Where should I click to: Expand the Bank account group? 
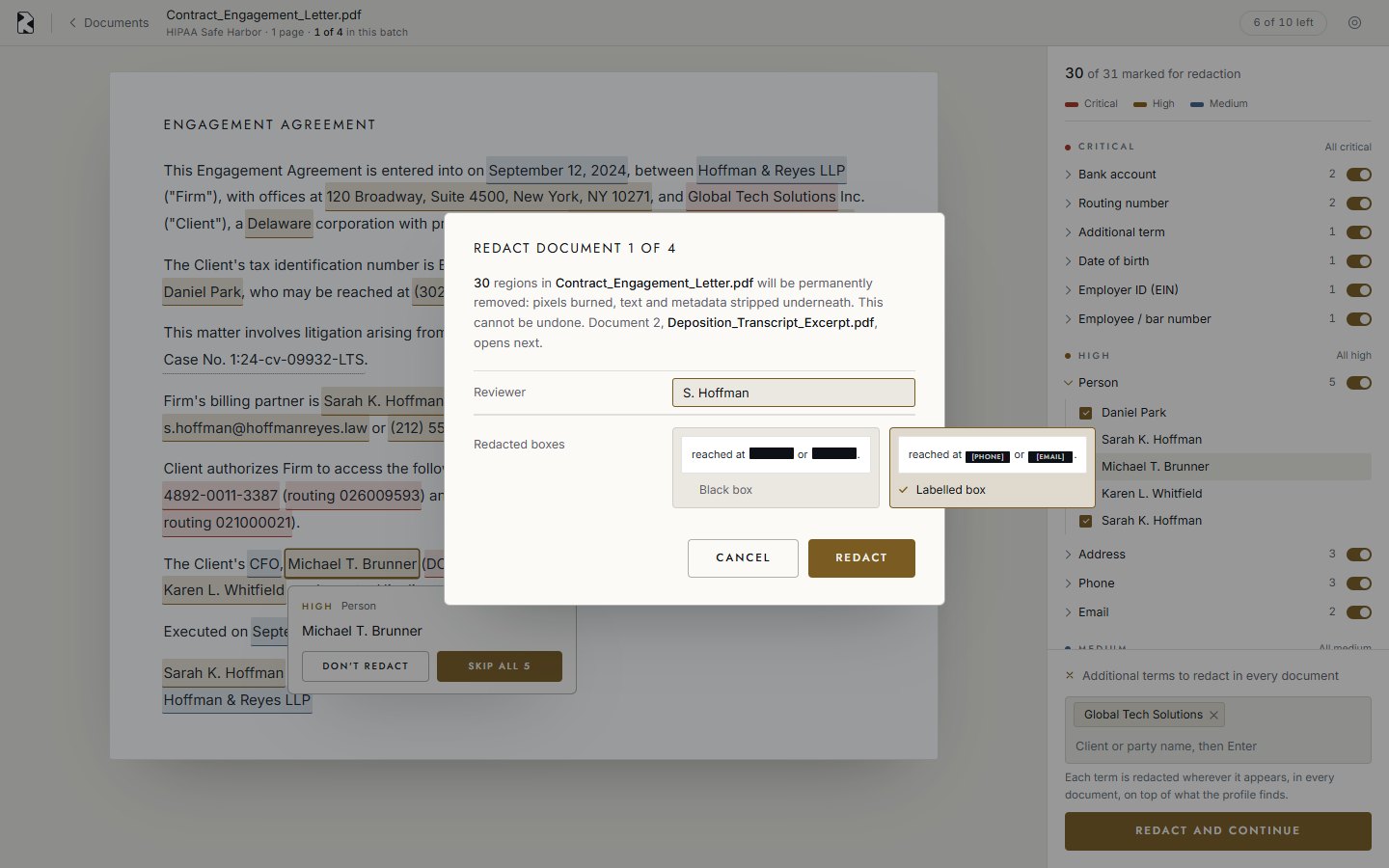point(1069,175)
